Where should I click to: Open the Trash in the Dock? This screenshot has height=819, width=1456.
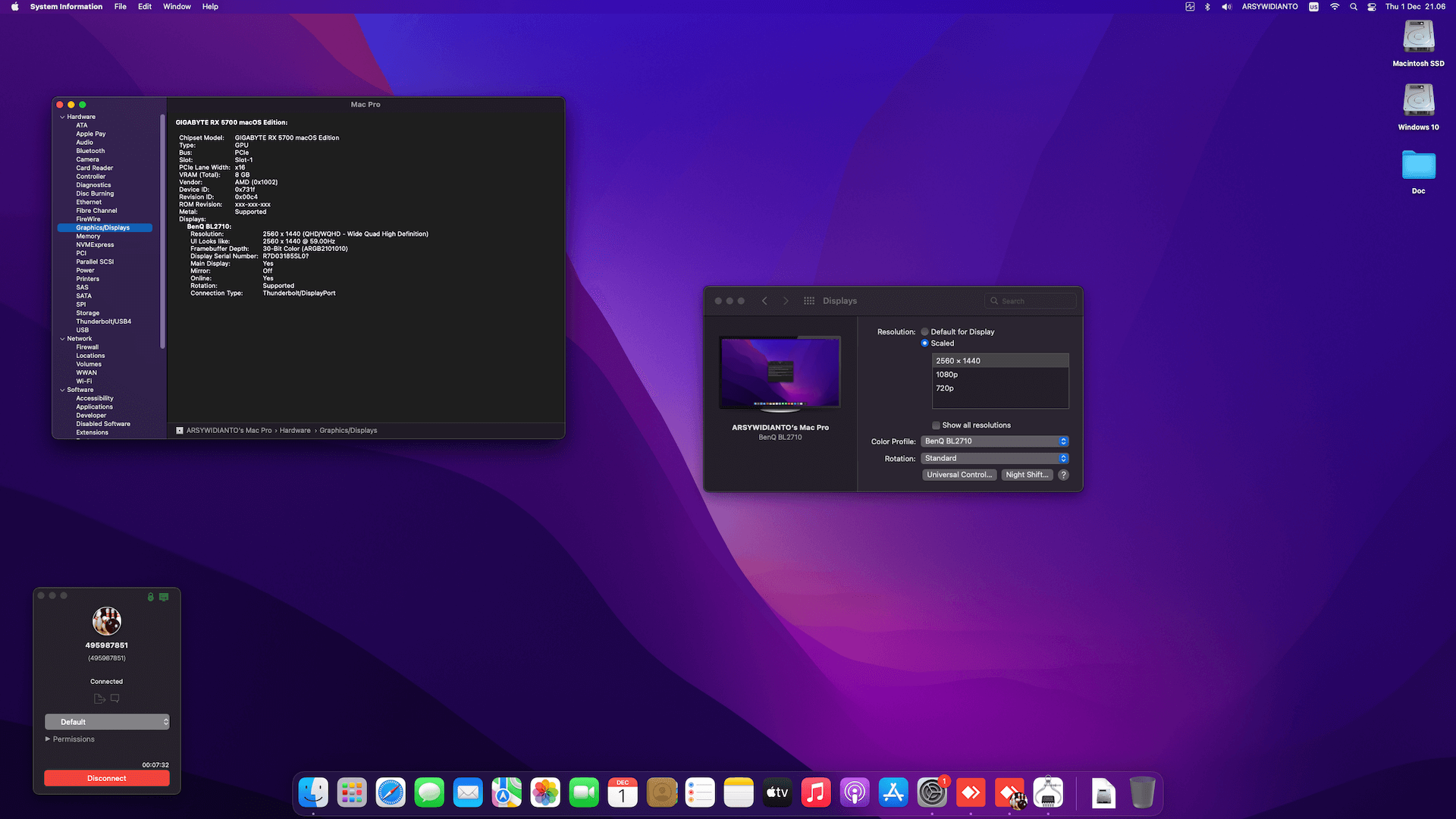[1142, 793]
